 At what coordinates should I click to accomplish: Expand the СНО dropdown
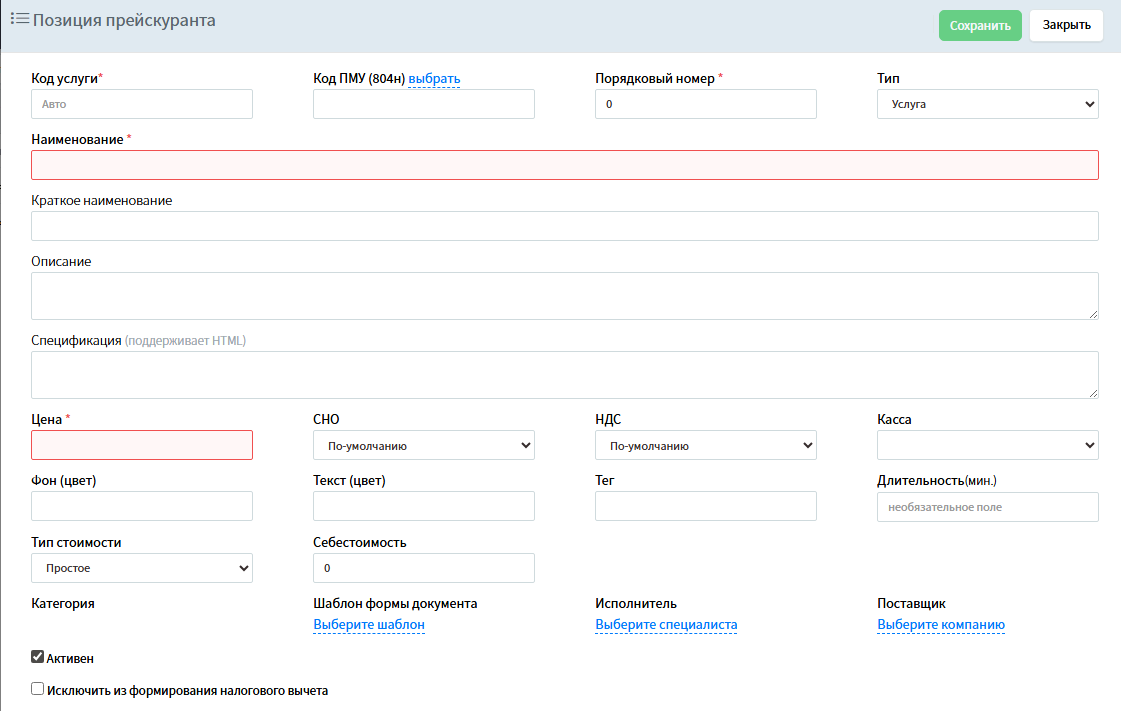click(x=423, y=445)
